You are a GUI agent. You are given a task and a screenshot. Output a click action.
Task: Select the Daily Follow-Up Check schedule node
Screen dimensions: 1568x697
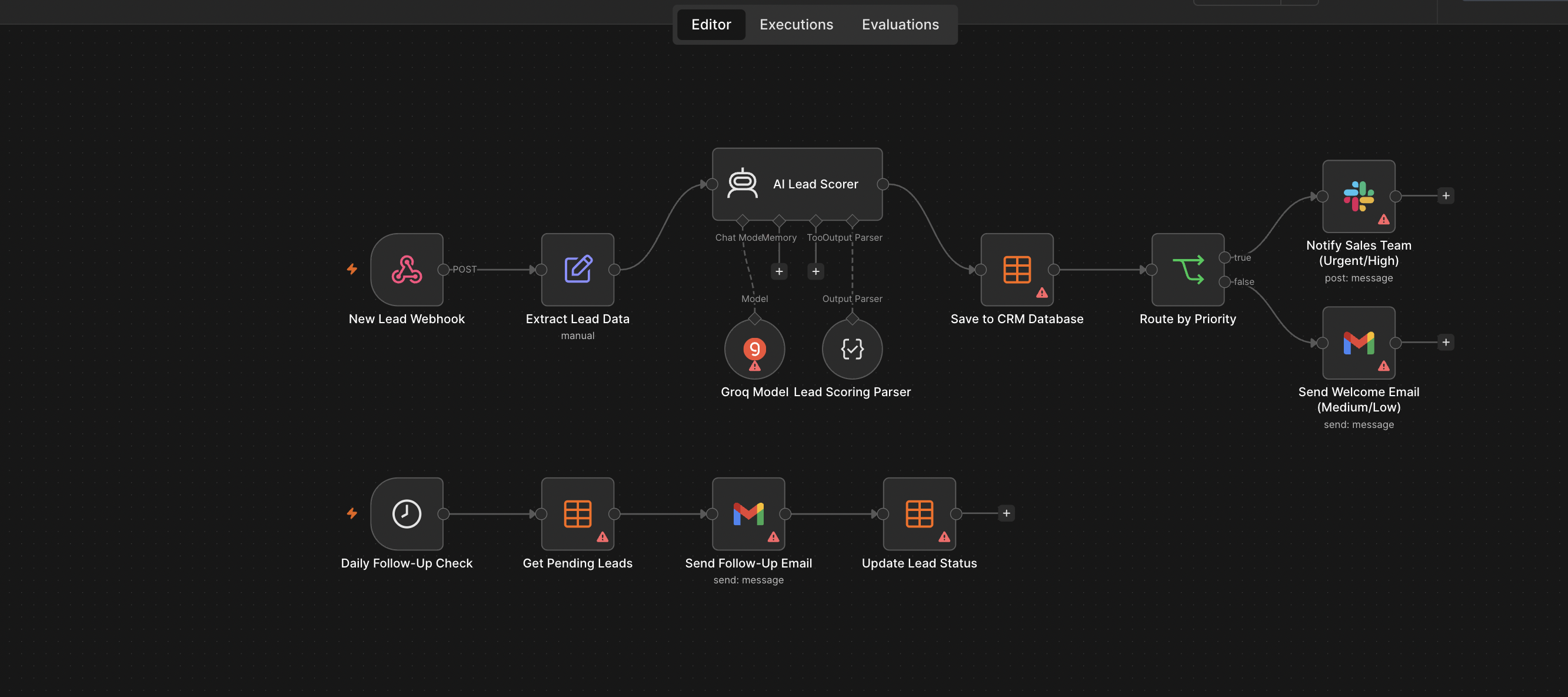(407, 513)
